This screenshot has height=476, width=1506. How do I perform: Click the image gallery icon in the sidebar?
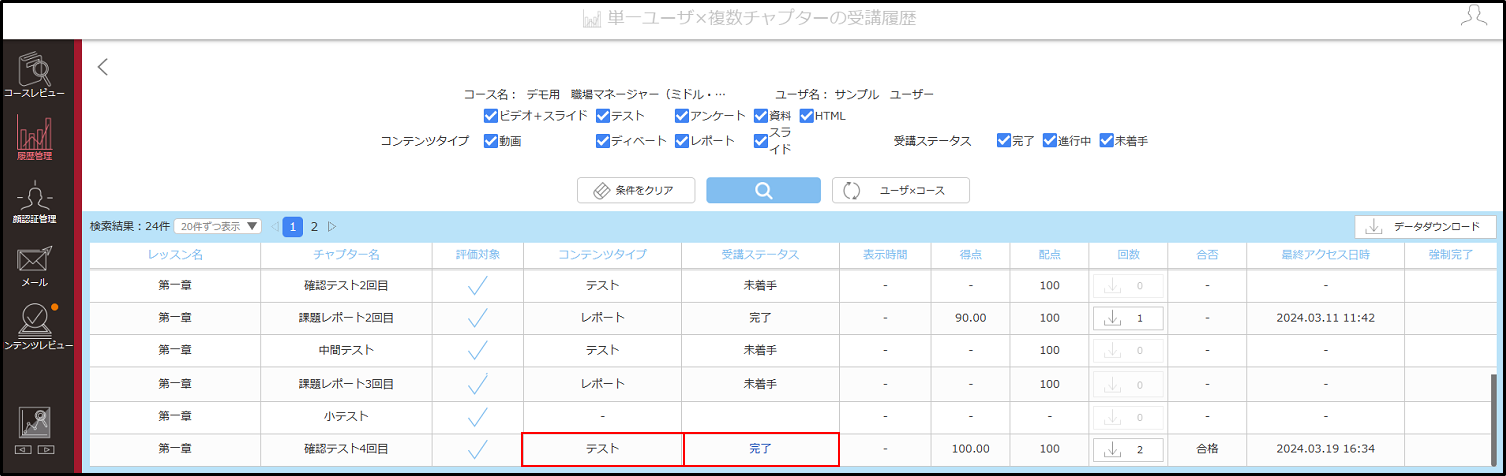[x=35, y=422]
